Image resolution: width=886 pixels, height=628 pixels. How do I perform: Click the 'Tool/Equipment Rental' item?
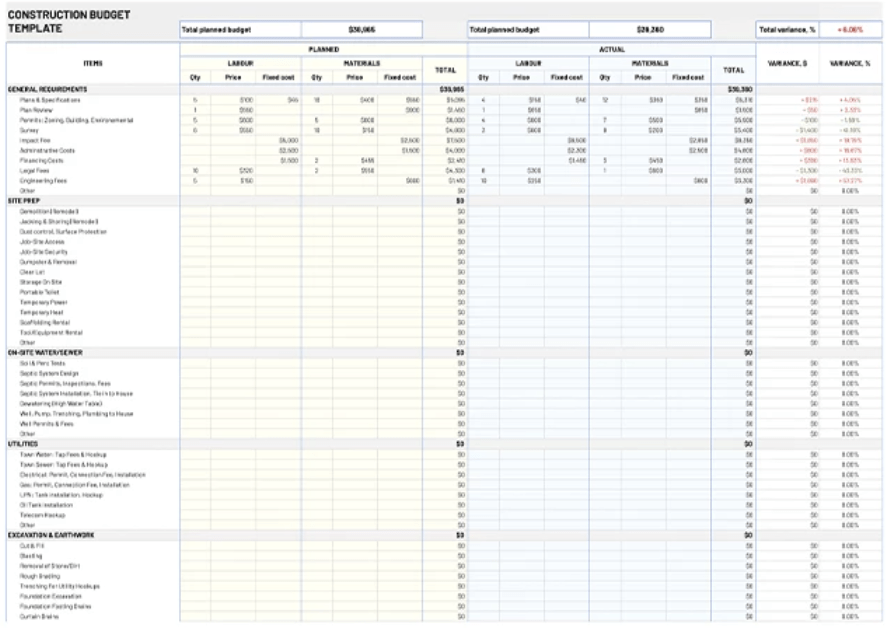coord(51,333)
